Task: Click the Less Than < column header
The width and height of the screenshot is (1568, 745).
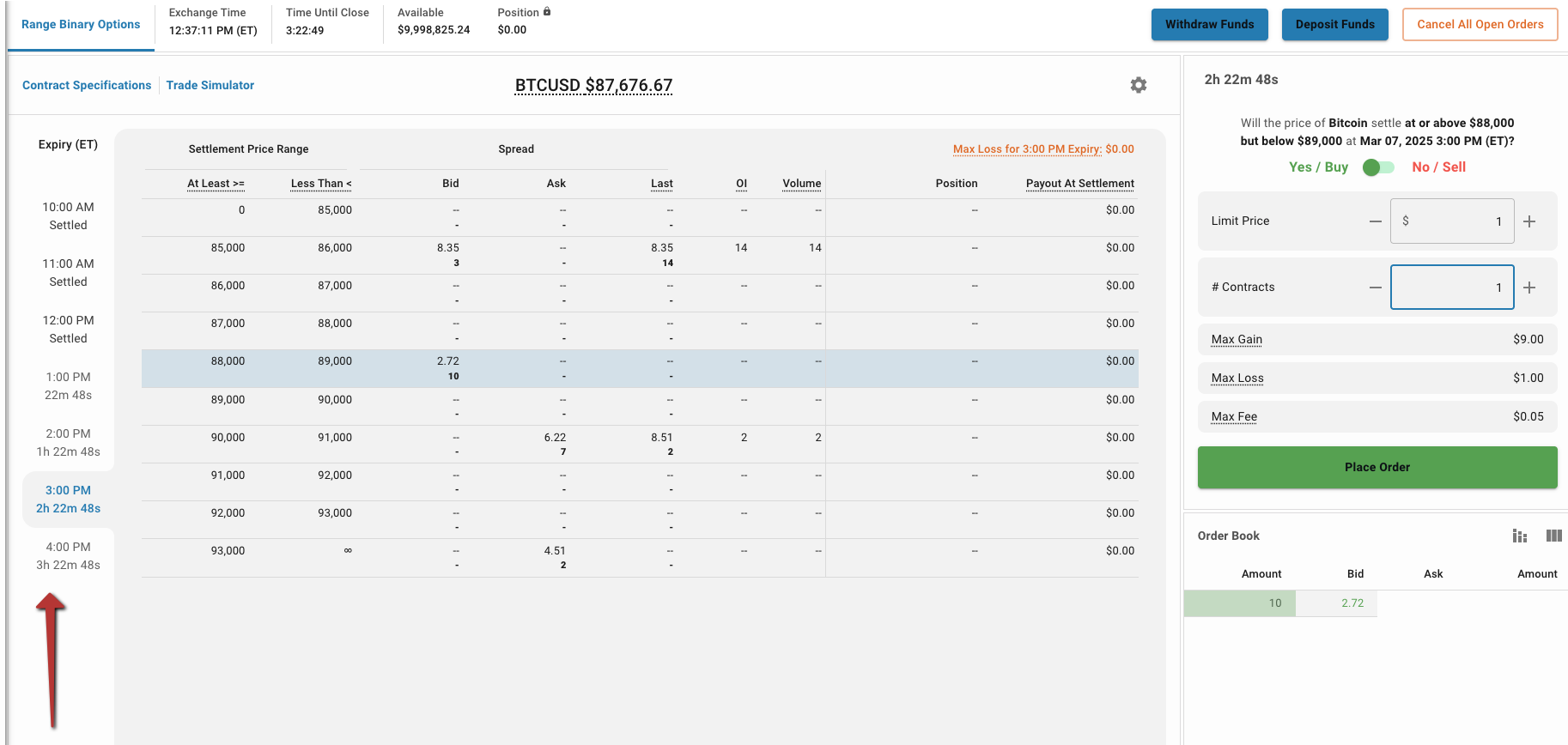Action: 321,184
